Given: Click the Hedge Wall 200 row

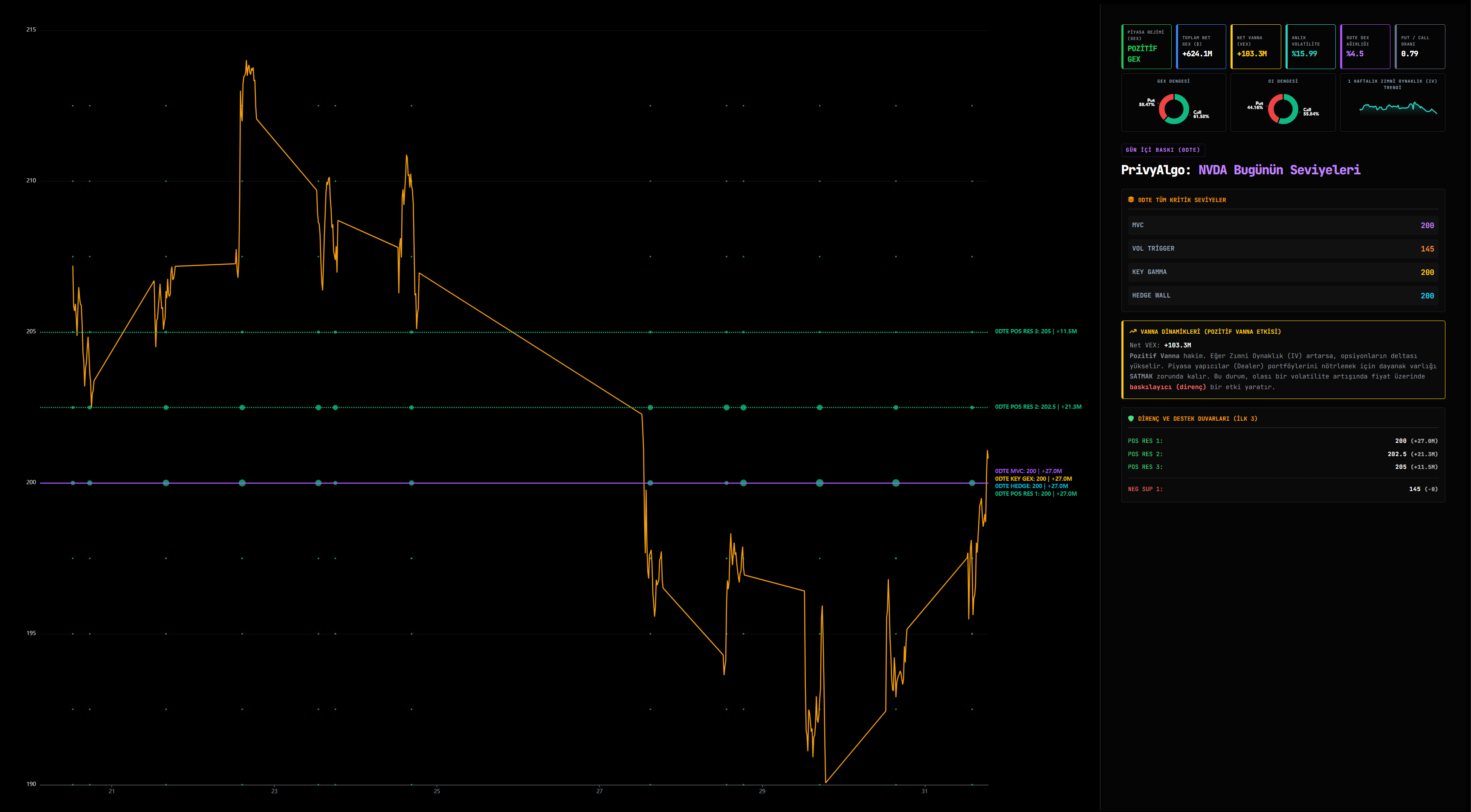Looking at the screenshot, I should [1283, 295].
